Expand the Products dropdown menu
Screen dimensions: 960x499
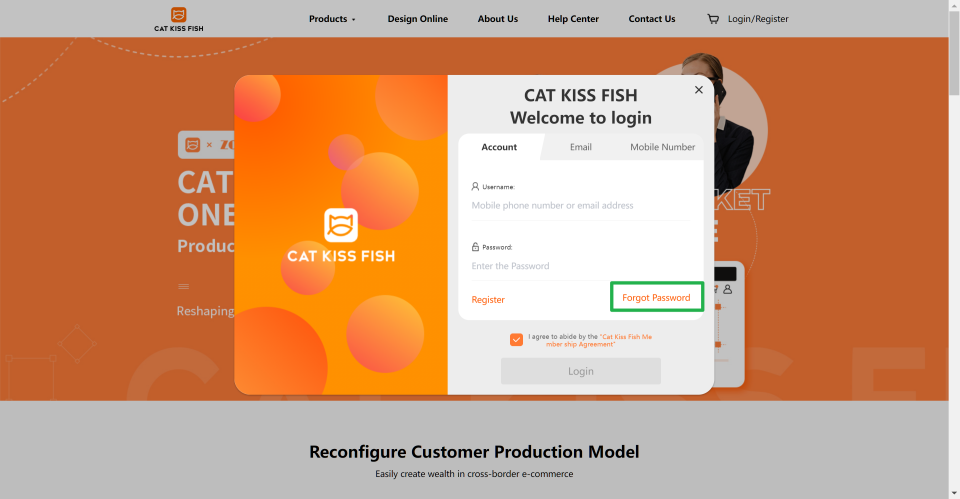point(332,19)
